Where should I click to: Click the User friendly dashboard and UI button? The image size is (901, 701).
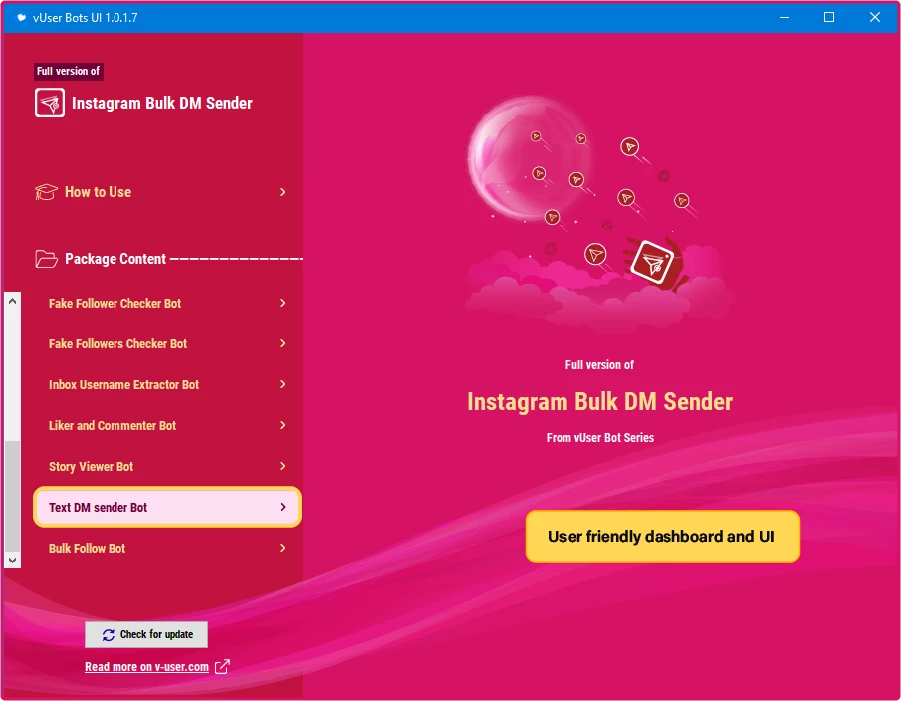click(663, 537)
